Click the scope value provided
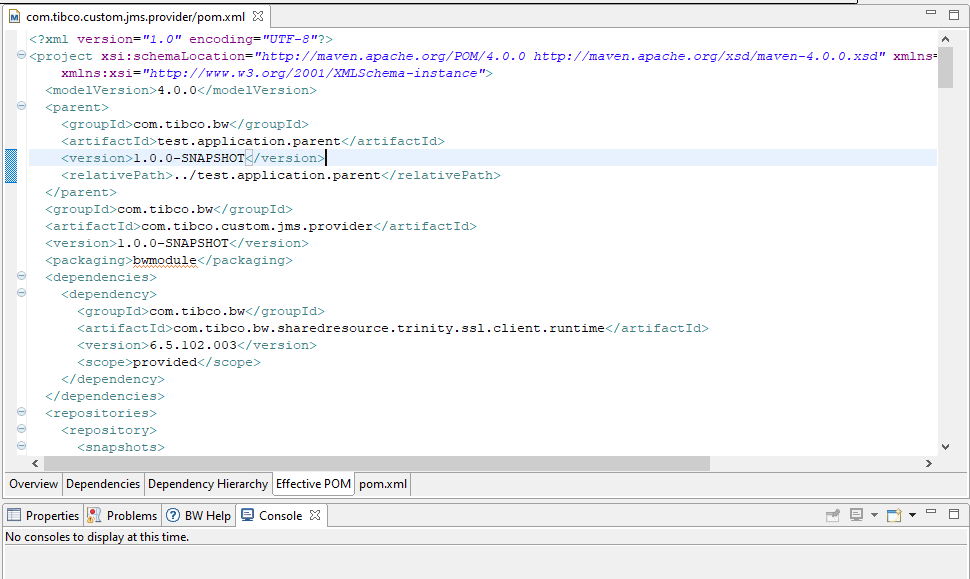 (x=165, y=362)
